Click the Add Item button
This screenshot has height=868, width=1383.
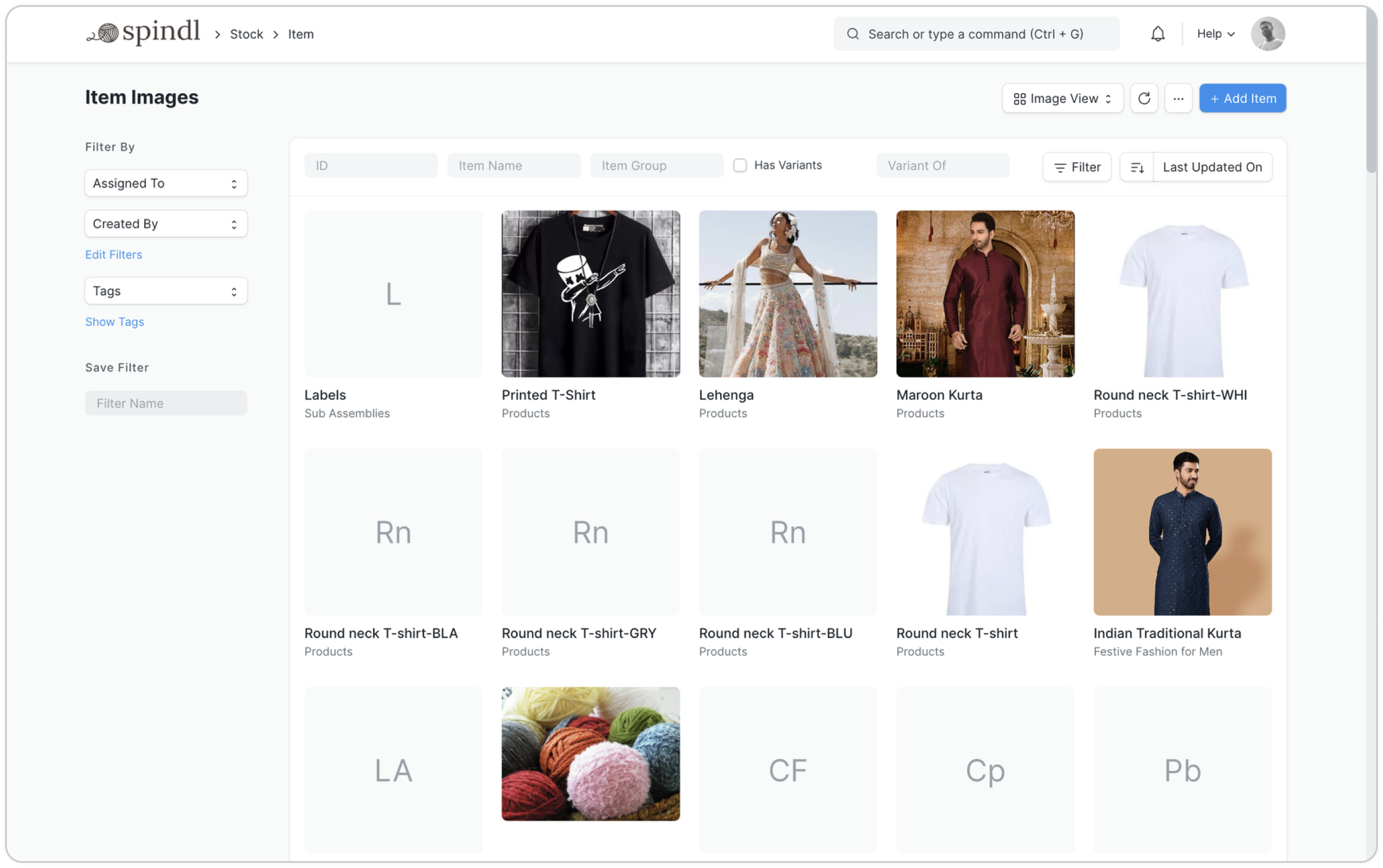click(x=1242, y=98)
